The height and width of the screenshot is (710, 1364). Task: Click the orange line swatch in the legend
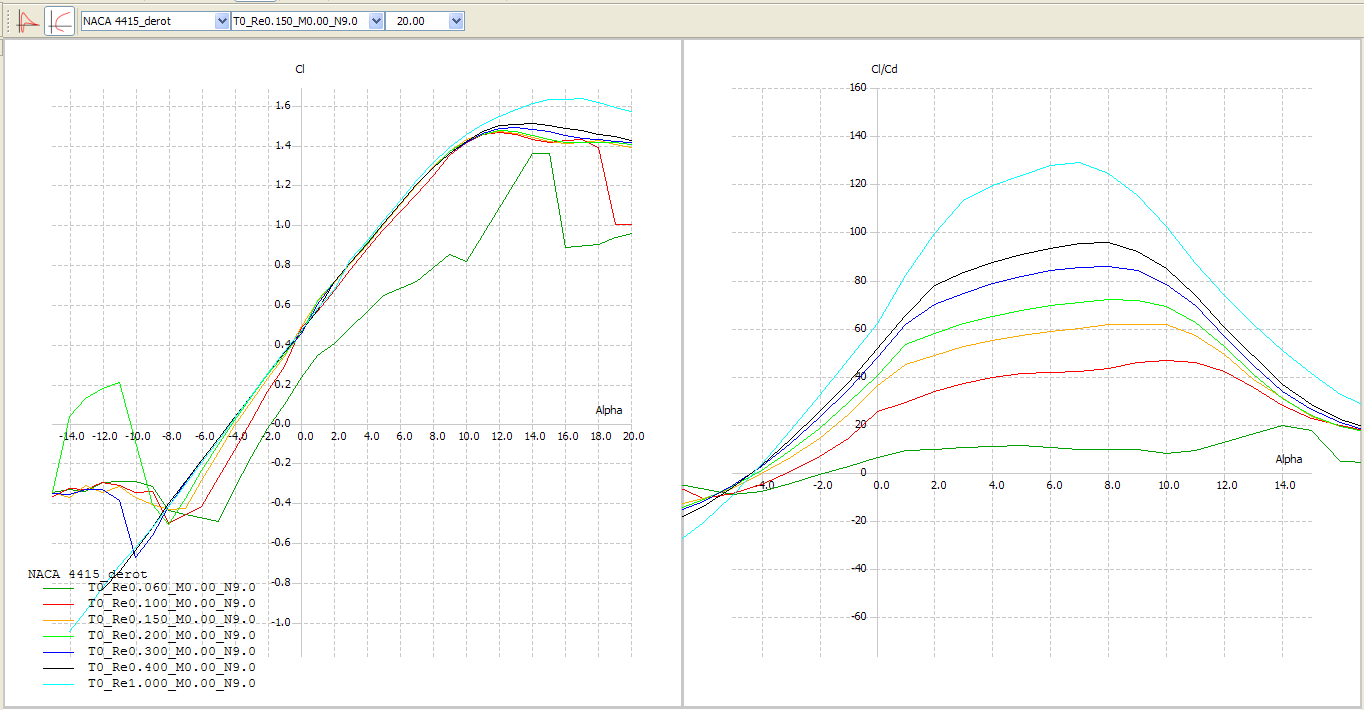click(58, 620)
